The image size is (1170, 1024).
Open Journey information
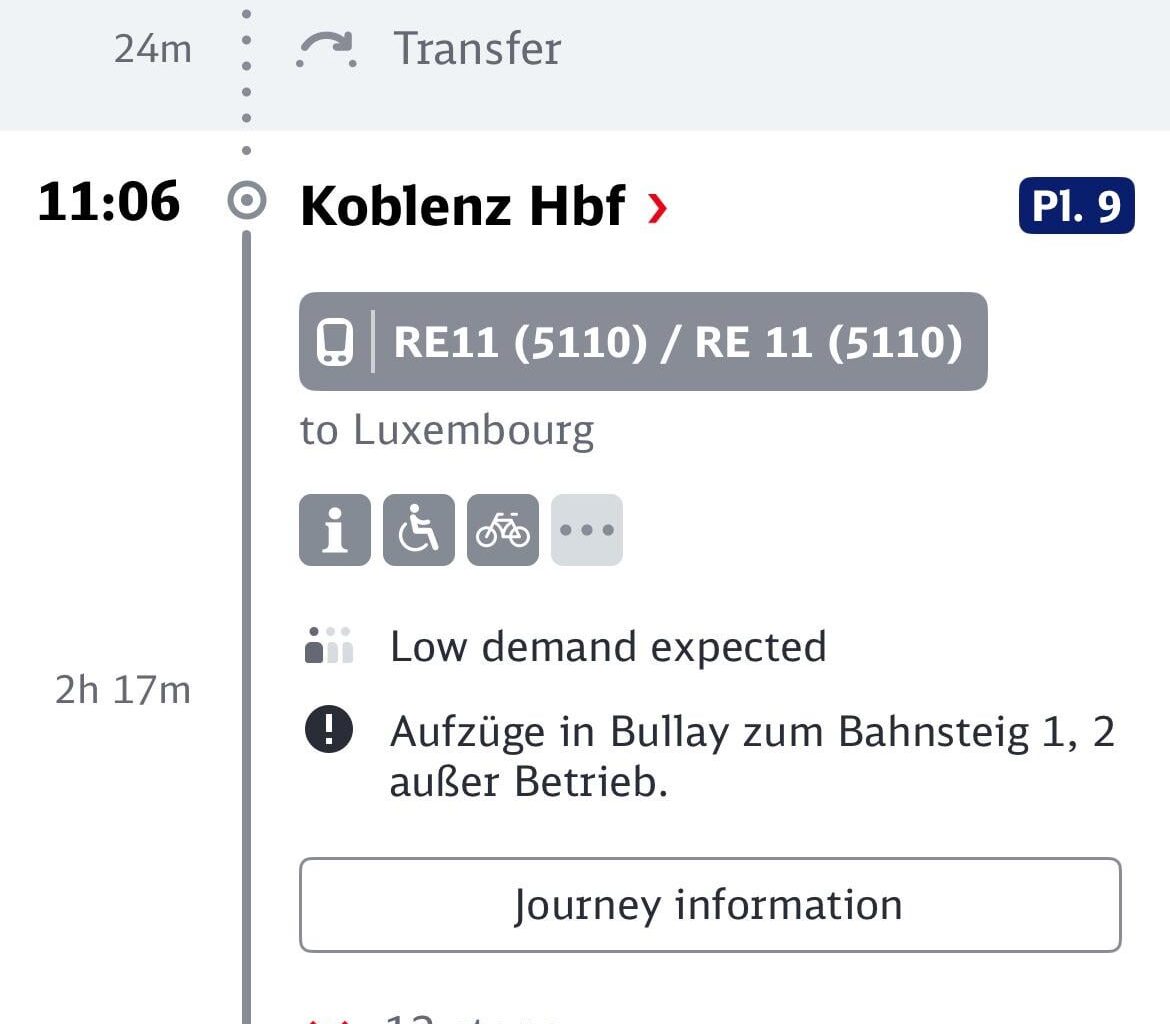(x=708, y=904)
